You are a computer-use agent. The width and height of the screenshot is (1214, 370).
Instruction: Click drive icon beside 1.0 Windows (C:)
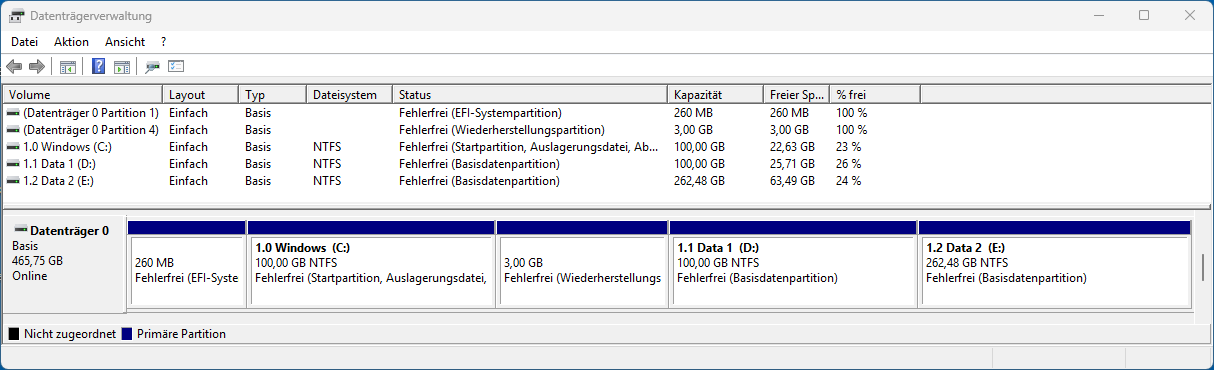pos(13,147)
